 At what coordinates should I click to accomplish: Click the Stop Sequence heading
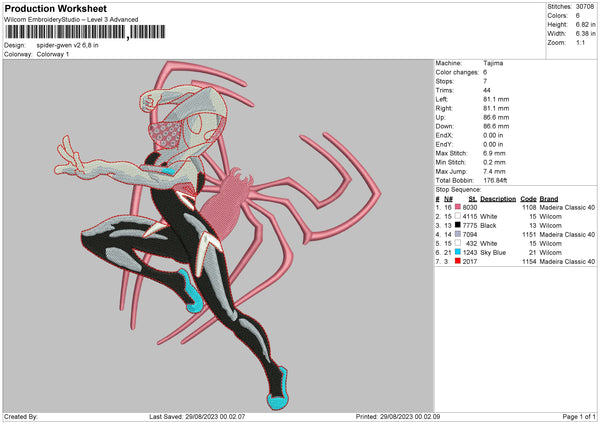(x=458, y=190)
